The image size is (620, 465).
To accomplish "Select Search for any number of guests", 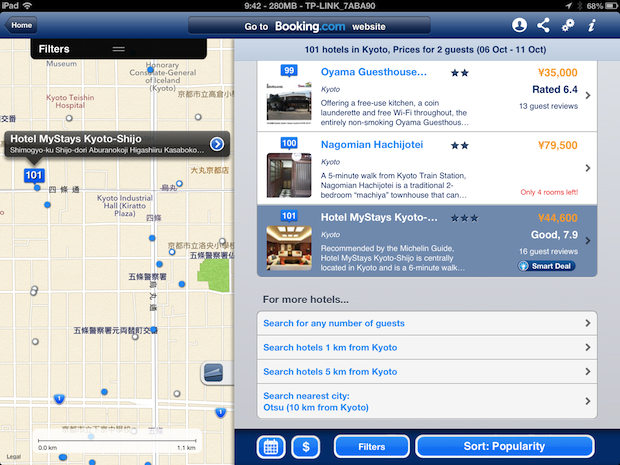I will [427, 323].
